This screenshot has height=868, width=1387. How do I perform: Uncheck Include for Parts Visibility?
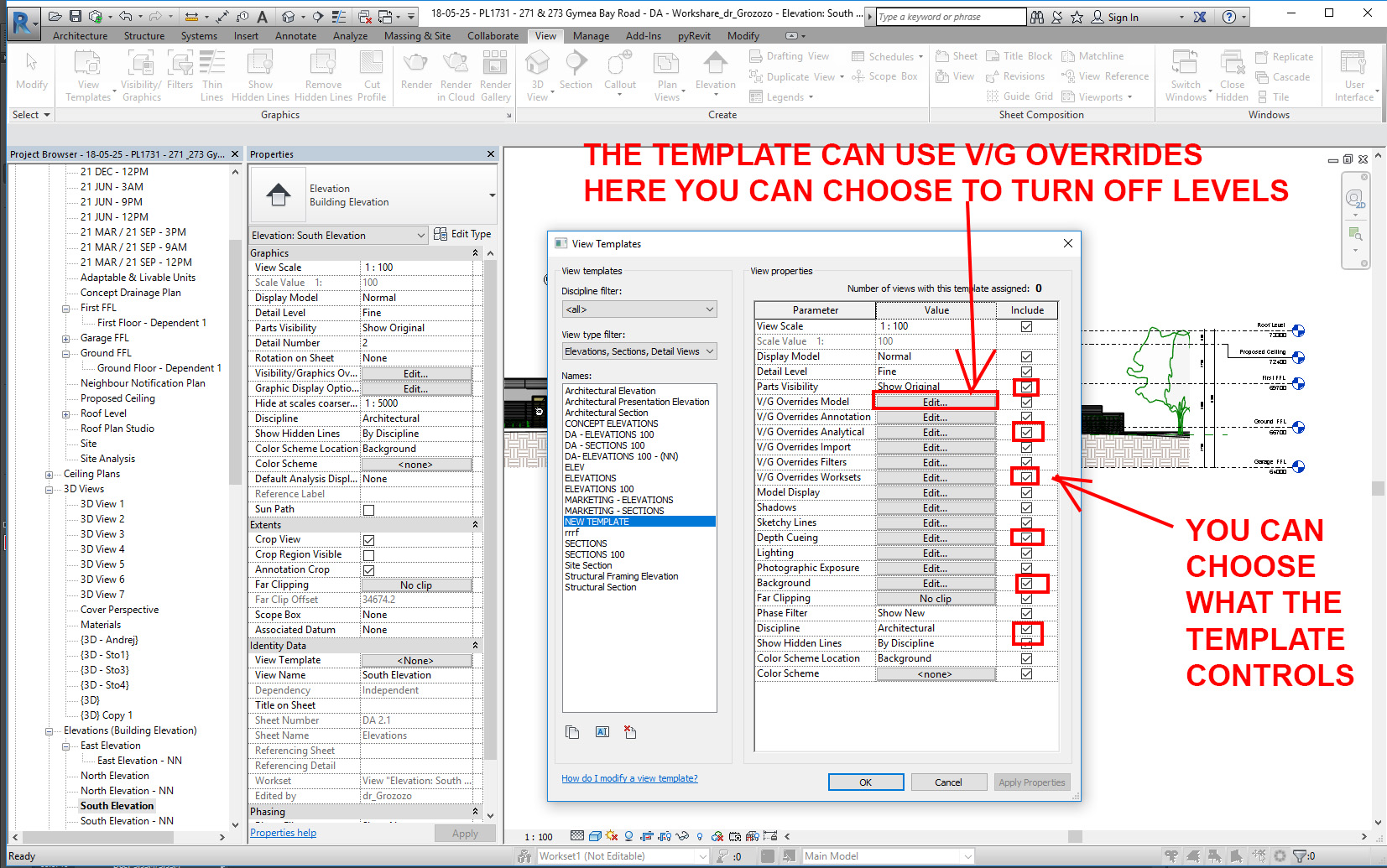(1026, 387)
